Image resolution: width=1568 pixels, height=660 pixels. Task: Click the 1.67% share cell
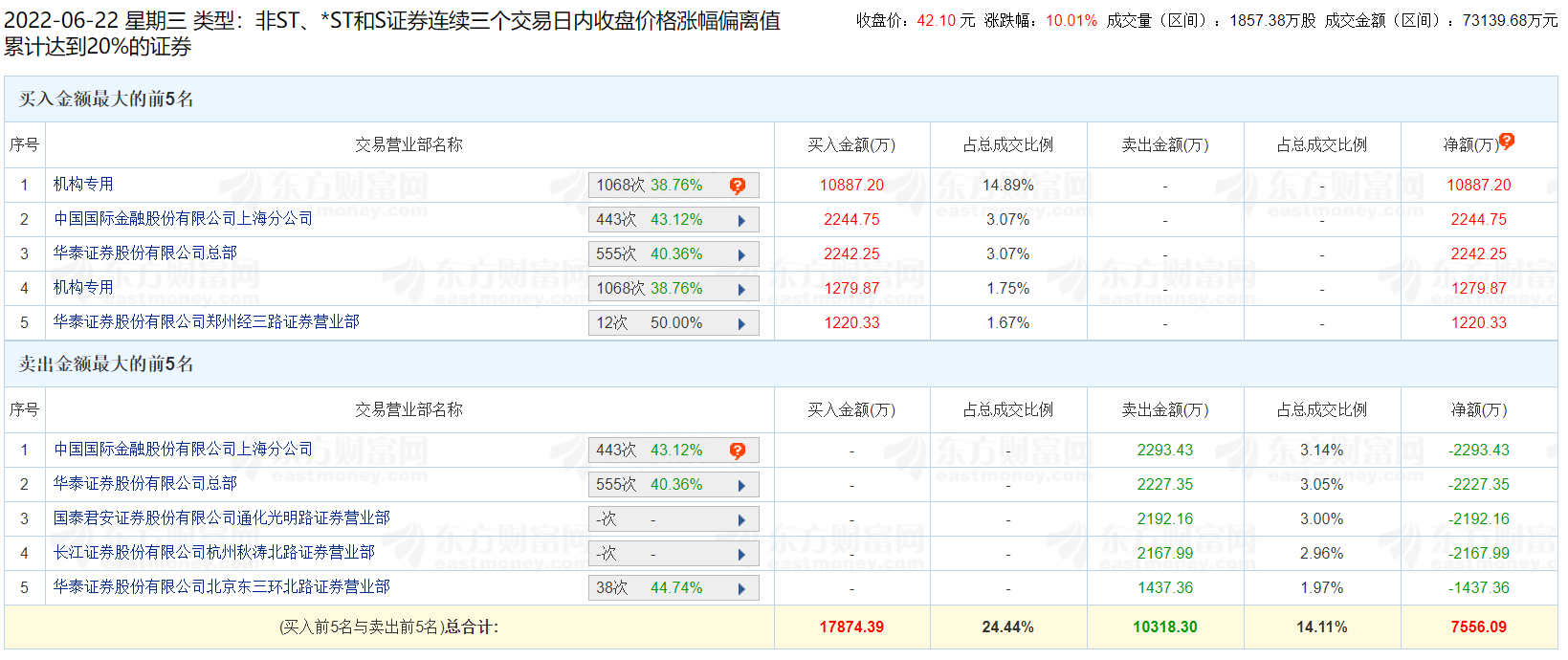[x=1008, y=323]
